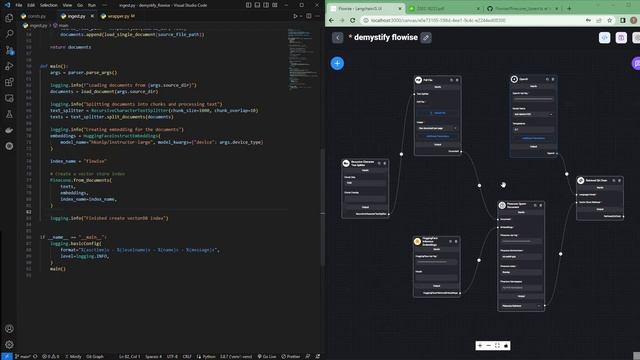Select the Python interpreter in the status bar
The image size is (640, 360).
point(236,356)
